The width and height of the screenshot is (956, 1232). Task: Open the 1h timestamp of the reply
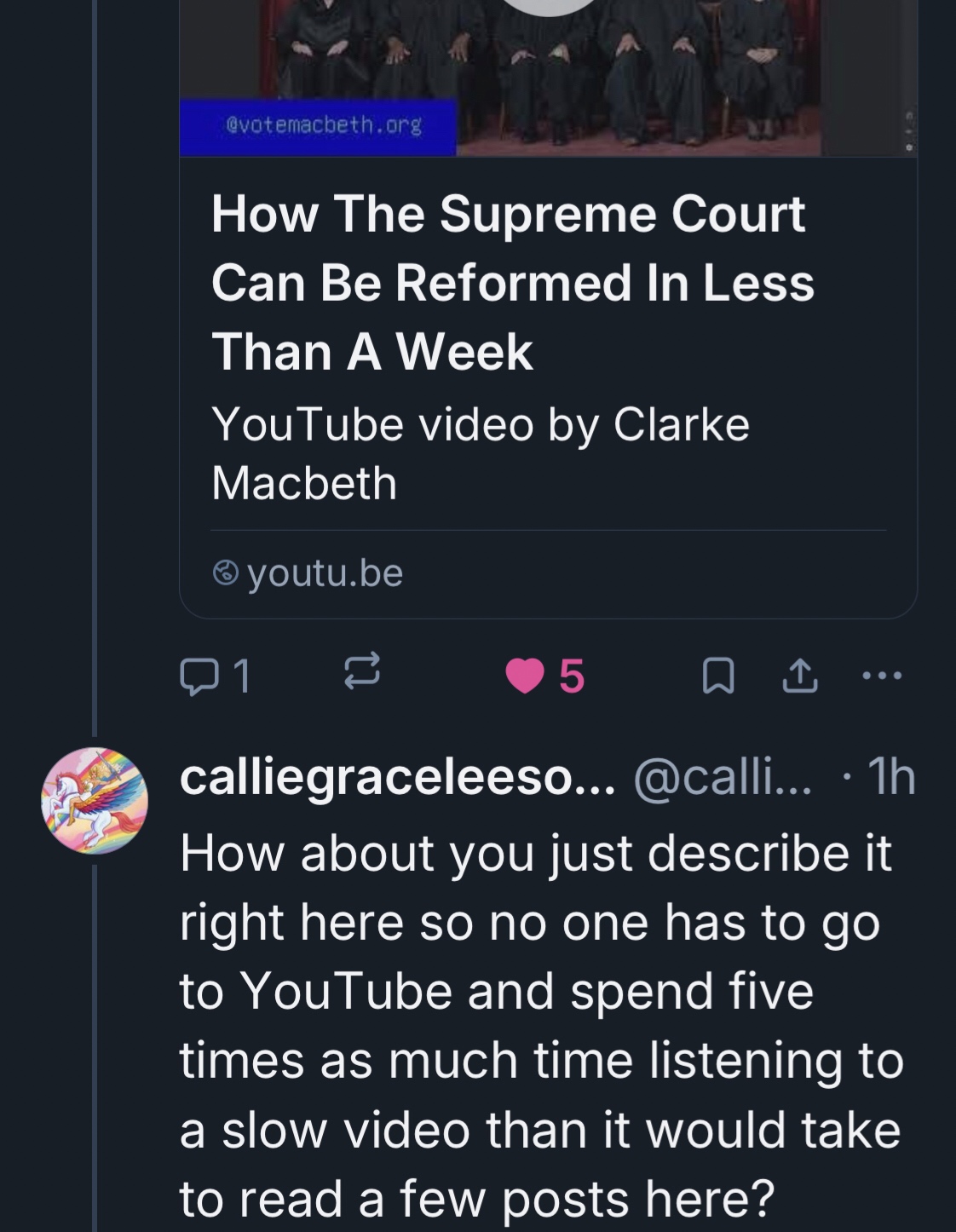coord(890,777)
